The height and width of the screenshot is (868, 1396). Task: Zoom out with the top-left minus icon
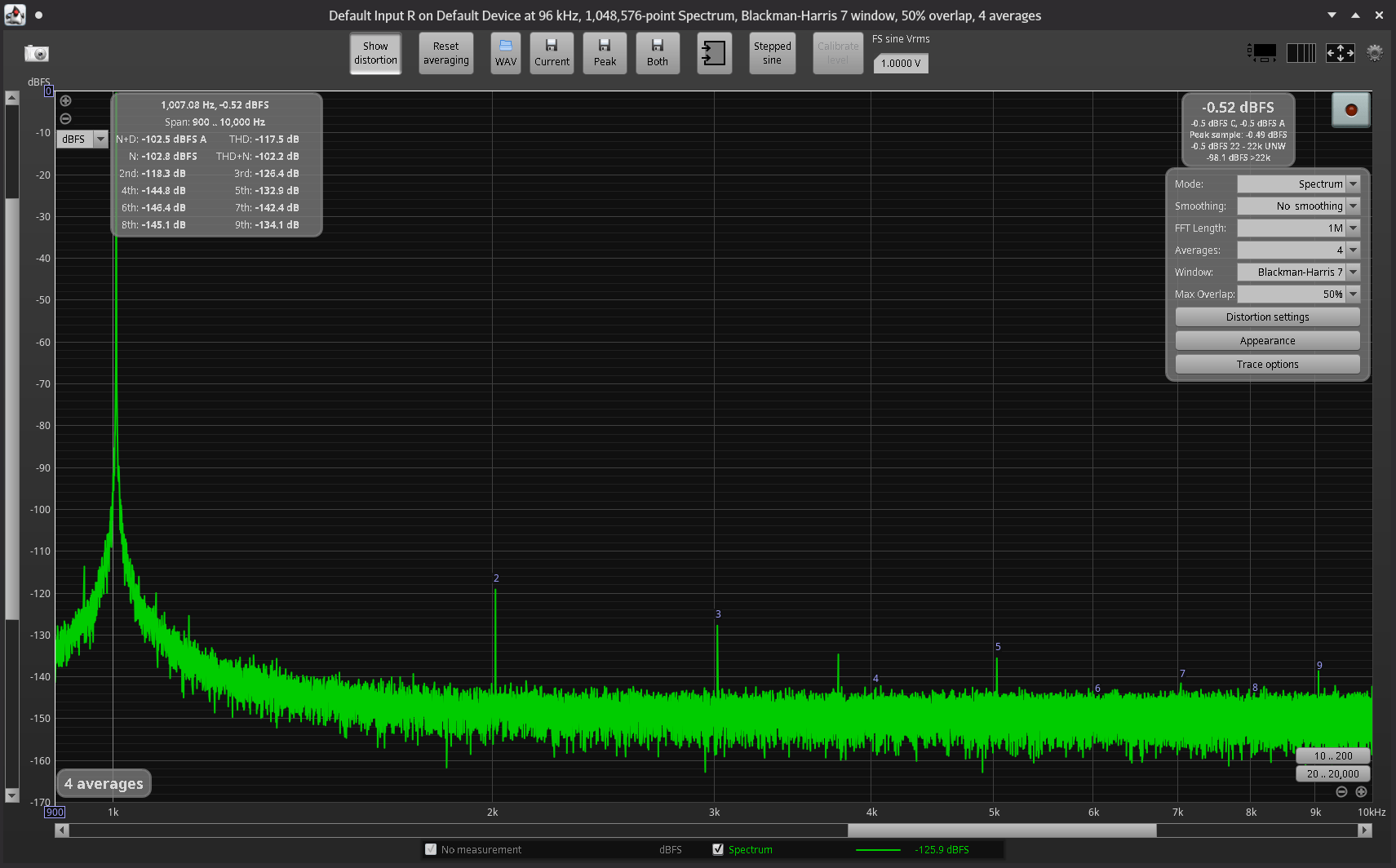[66, 118]
